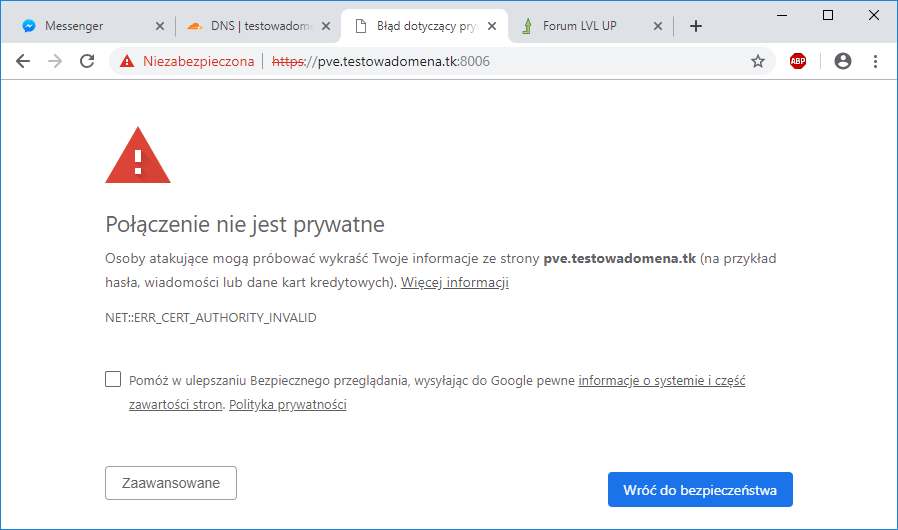
Task: Click the browser back arrow
Action: tap(23, 61)
